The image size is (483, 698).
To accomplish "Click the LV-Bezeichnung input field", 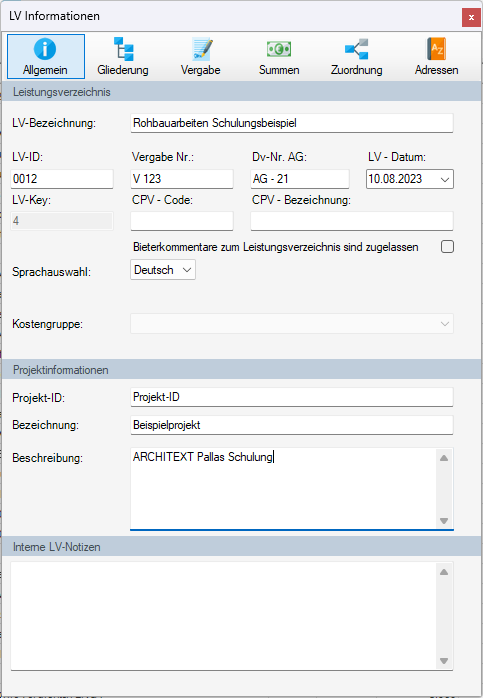I will 292,123.
